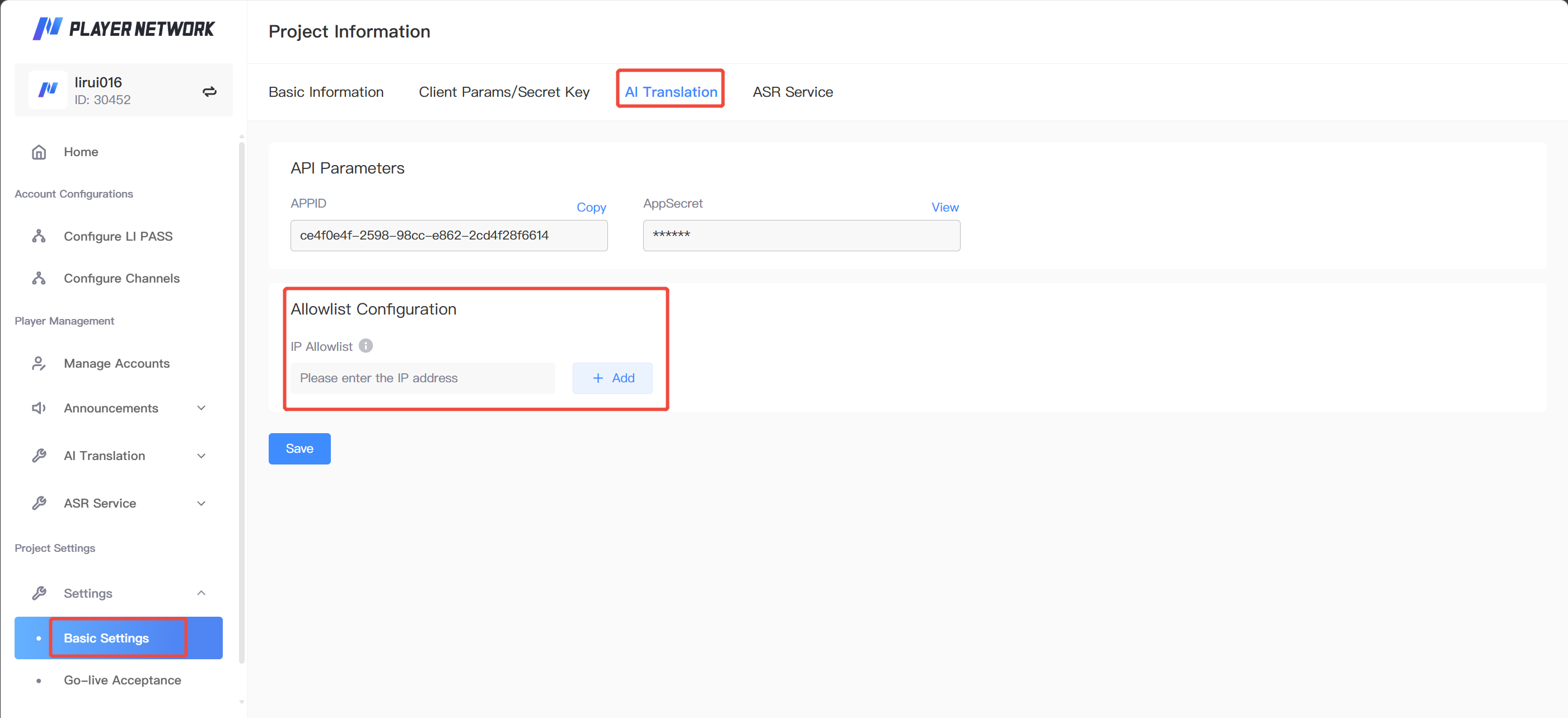Screen dimensions: 1568x718
Task: Click the Player Management section label
Action: coord(64,321)
